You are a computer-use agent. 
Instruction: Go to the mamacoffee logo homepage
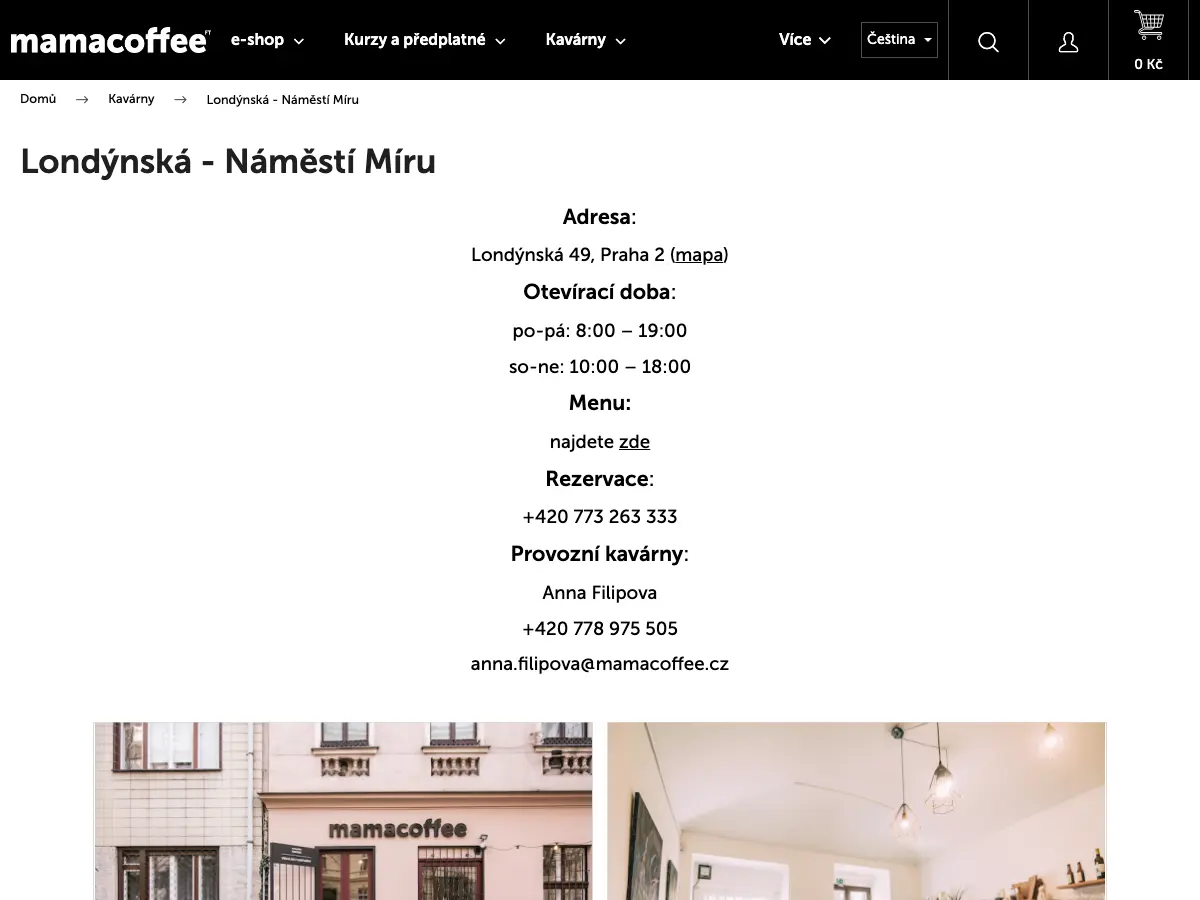click(110, 41)
